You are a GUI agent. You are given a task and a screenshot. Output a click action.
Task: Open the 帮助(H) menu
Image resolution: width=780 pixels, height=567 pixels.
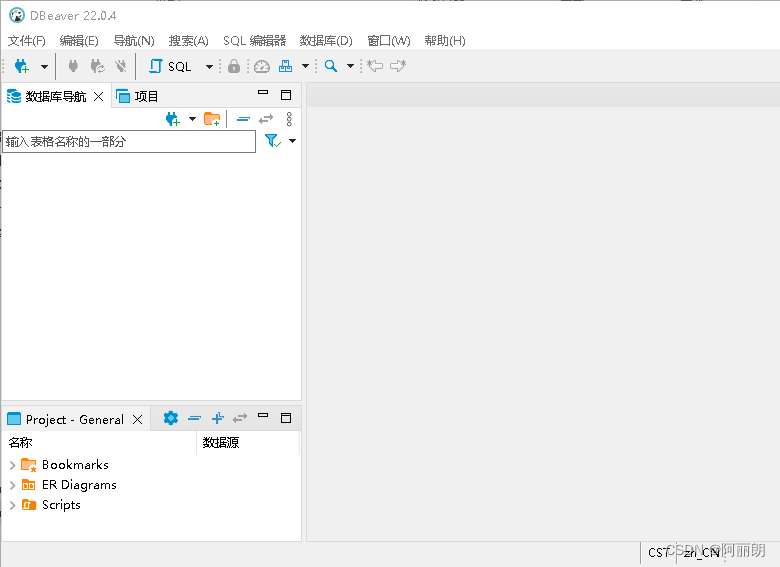(x=445, y=41)
